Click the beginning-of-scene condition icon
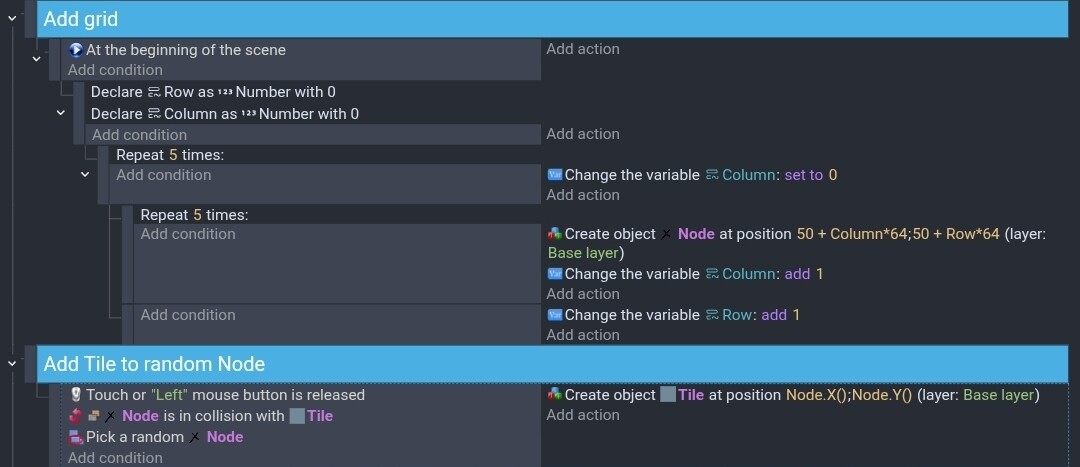Image resolution: width=1080 pixels, height=467 pixels. pyautogui.click(x=76, y=50)
